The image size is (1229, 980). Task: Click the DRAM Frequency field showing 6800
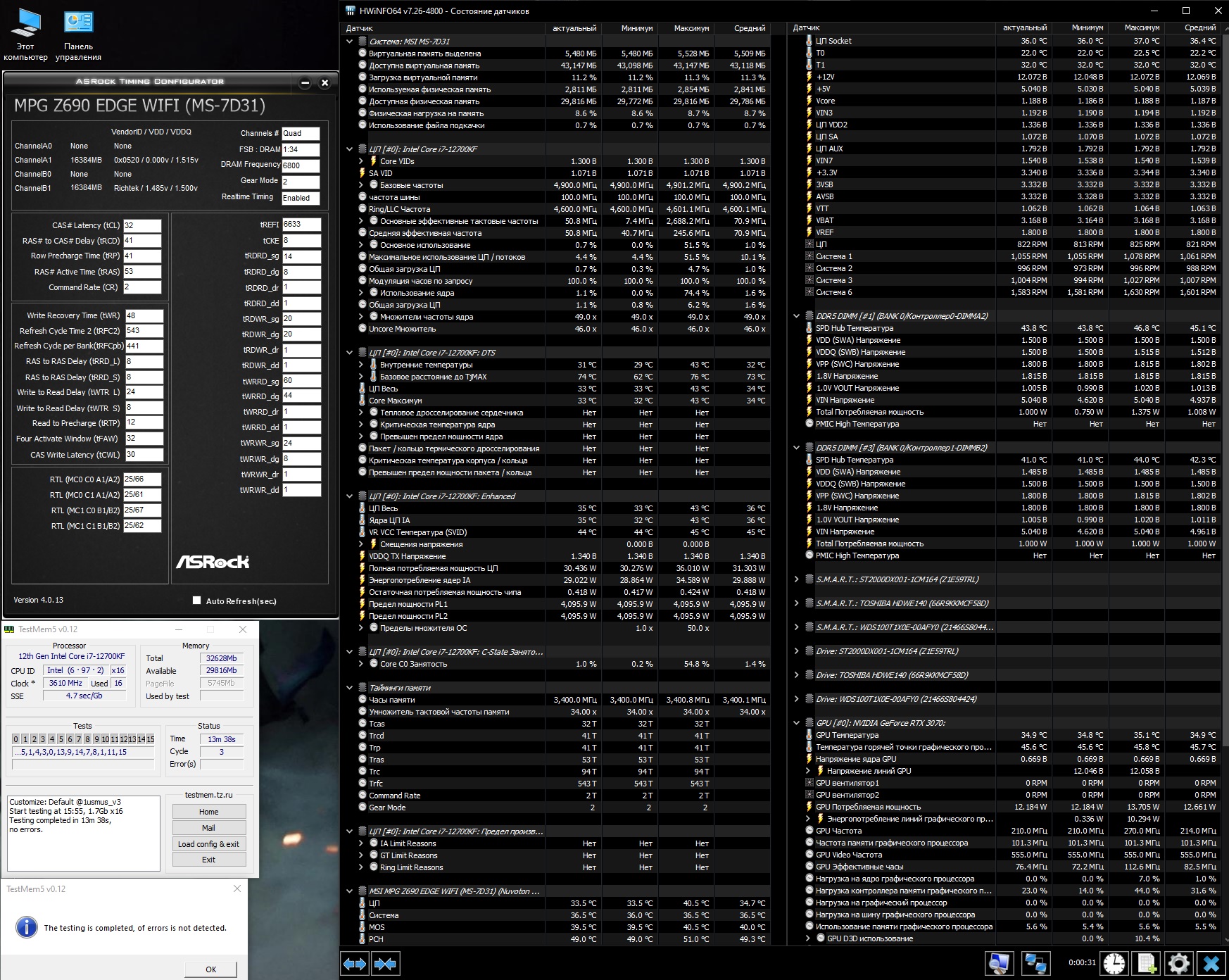click(301, 166)
